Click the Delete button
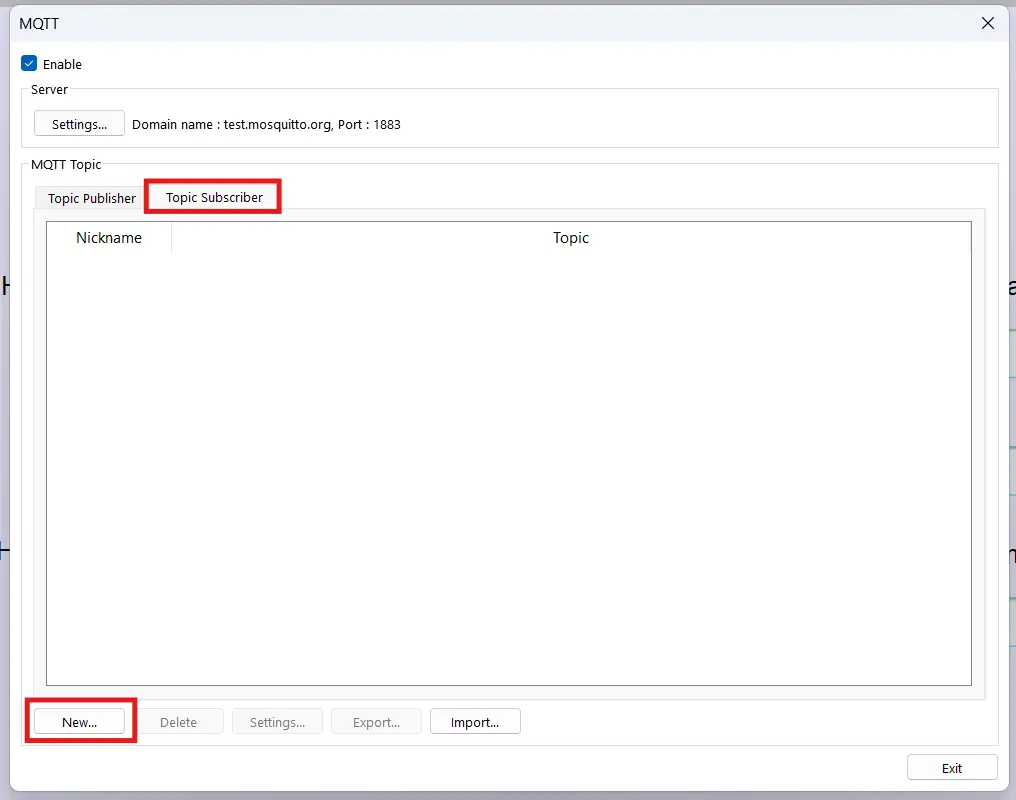This screenshot has width=1016, height=800. (181, 720)
